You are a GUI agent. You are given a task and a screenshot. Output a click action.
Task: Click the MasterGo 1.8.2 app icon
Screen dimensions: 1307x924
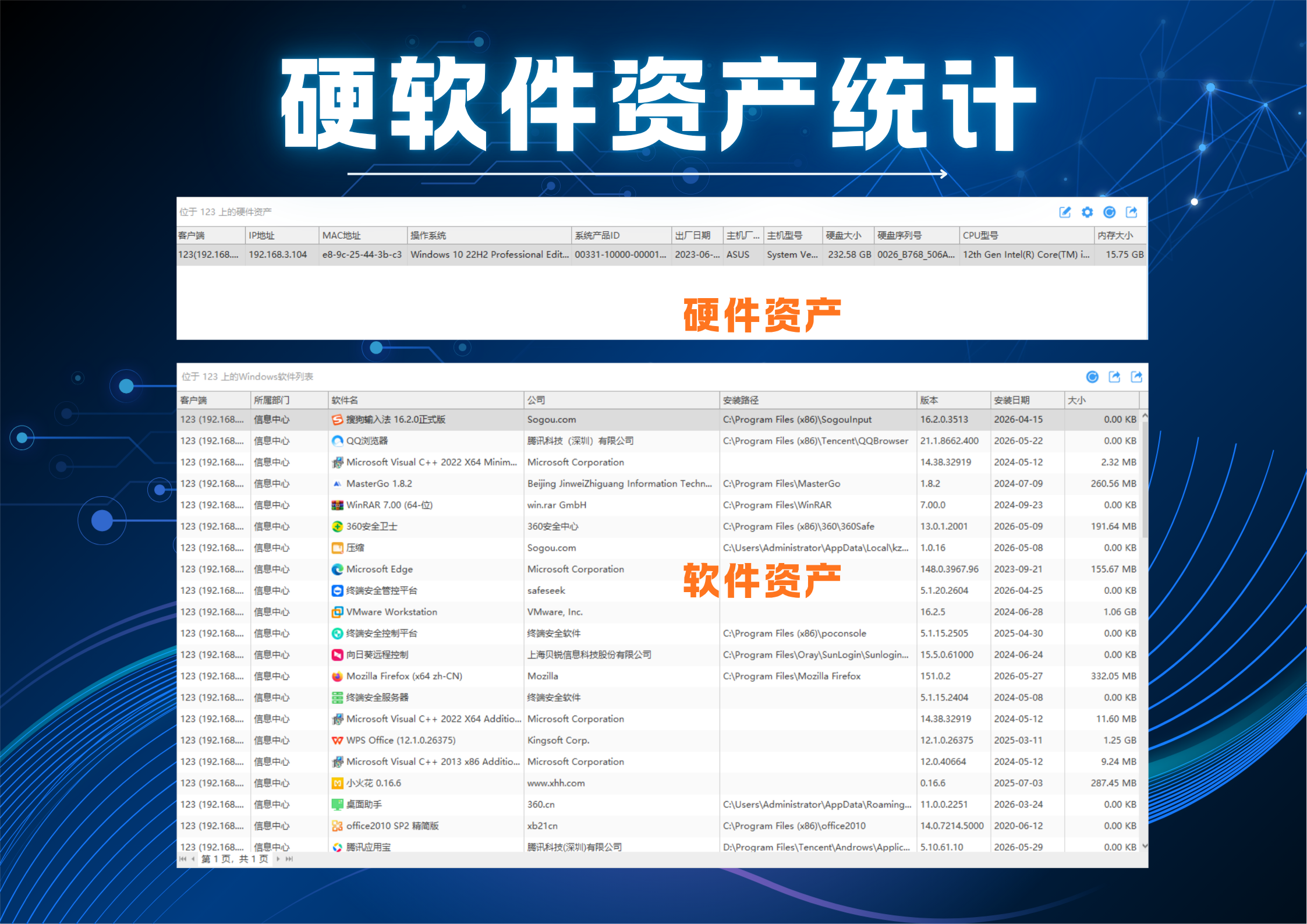[x=337, y=484]
